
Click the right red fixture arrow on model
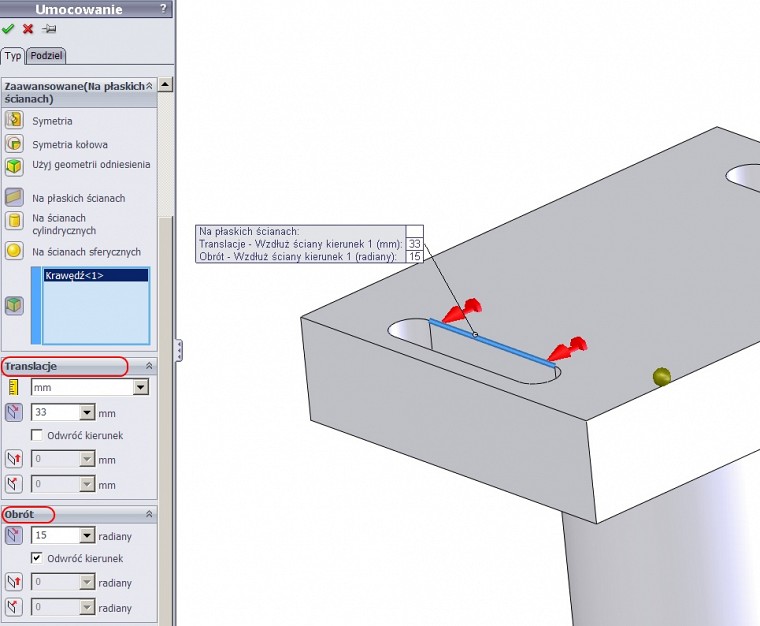tap(568, 350)
